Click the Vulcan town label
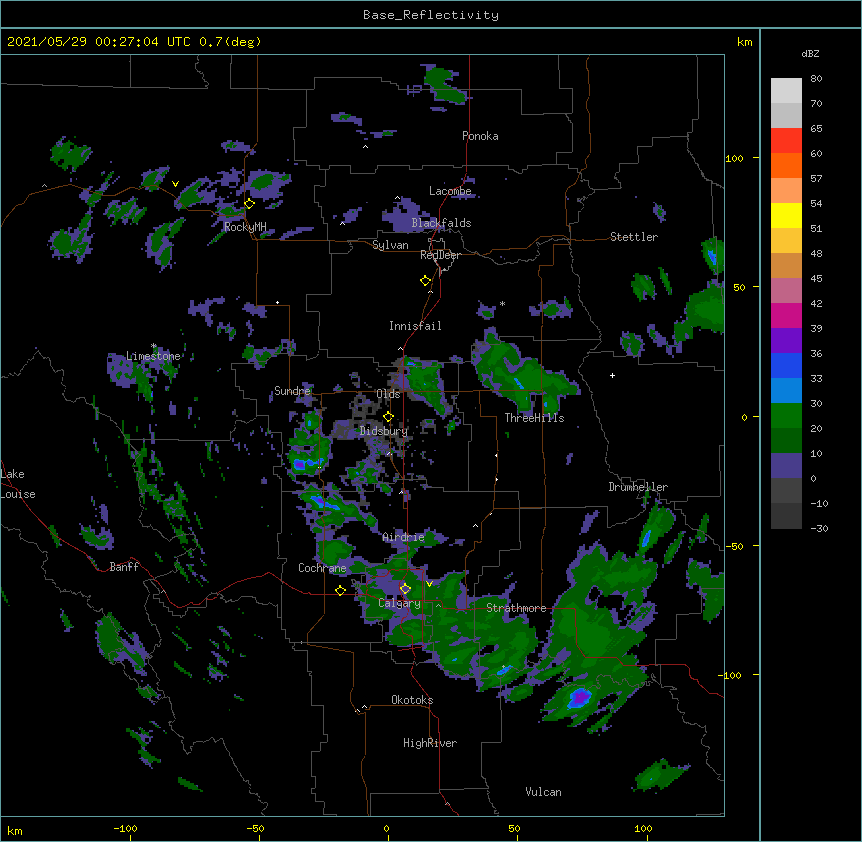 [x=543, y=792]
